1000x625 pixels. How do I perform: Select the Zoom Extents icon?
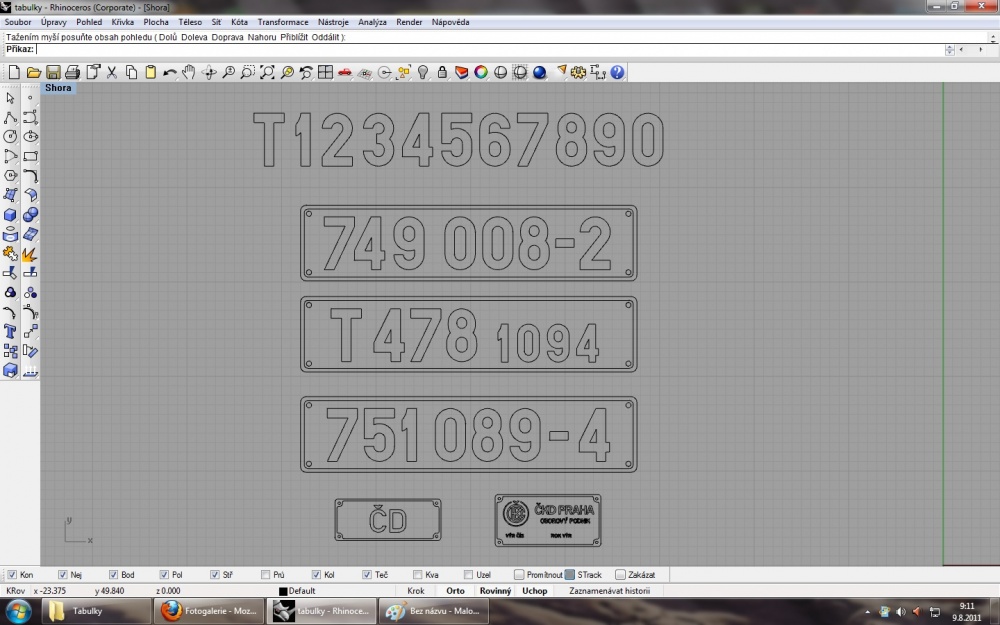pos(267,72)
